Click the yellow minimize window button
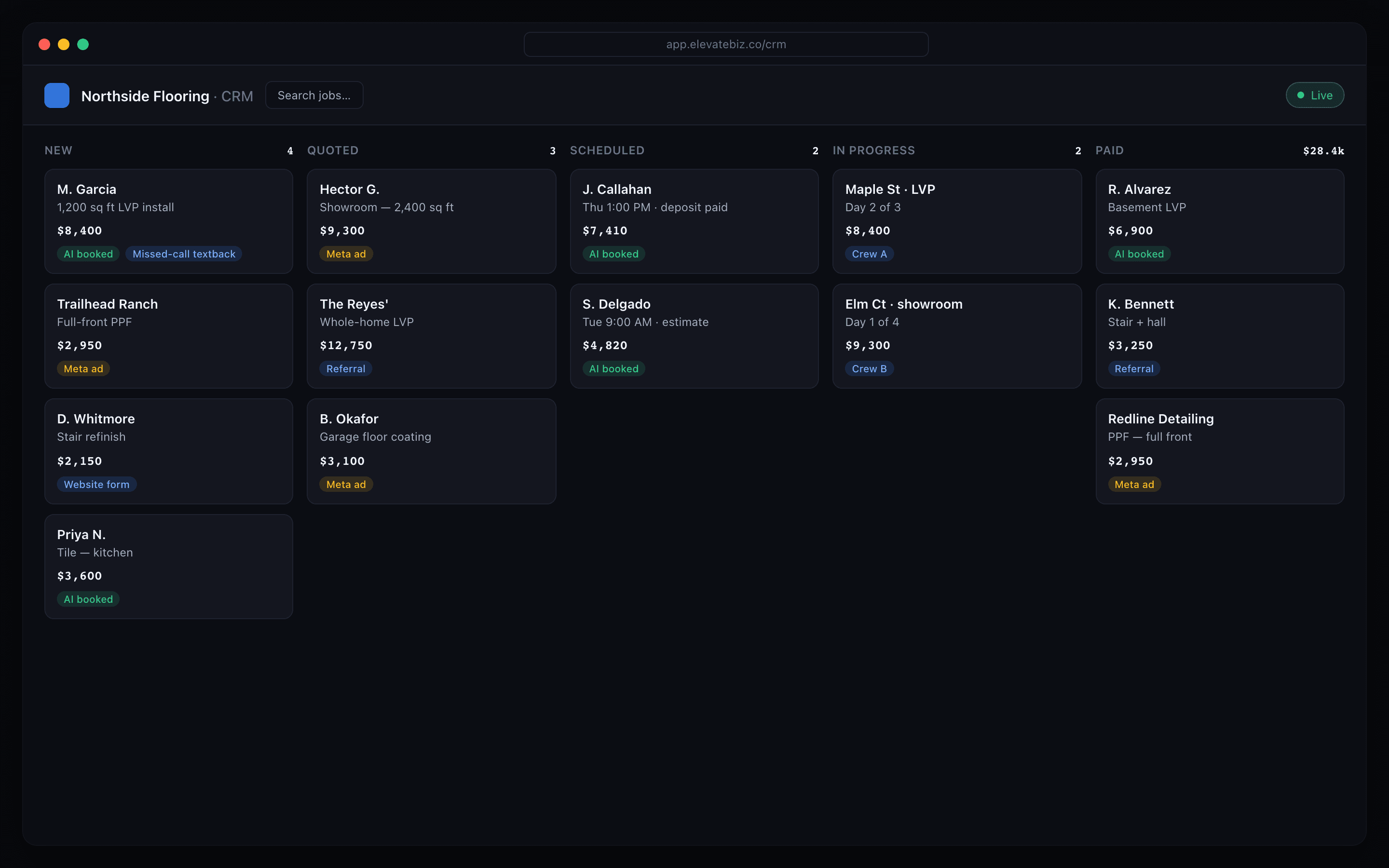 (64, 44)
